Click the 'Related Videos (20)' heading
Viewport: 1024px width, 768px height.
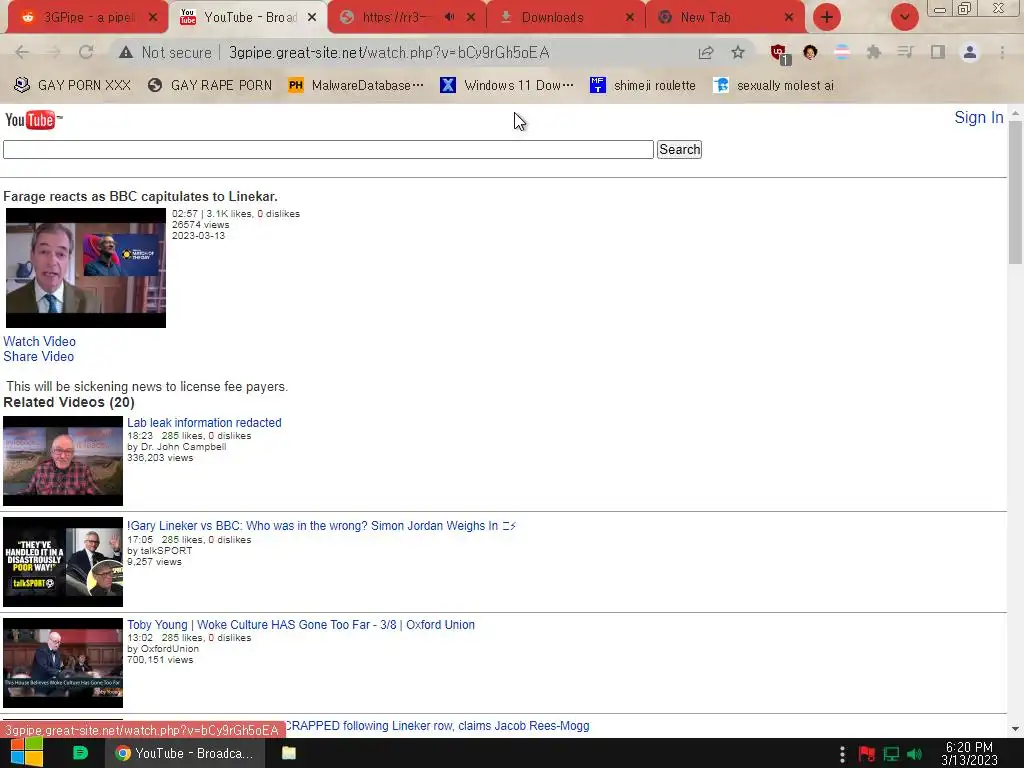click(x=69, y=402)
